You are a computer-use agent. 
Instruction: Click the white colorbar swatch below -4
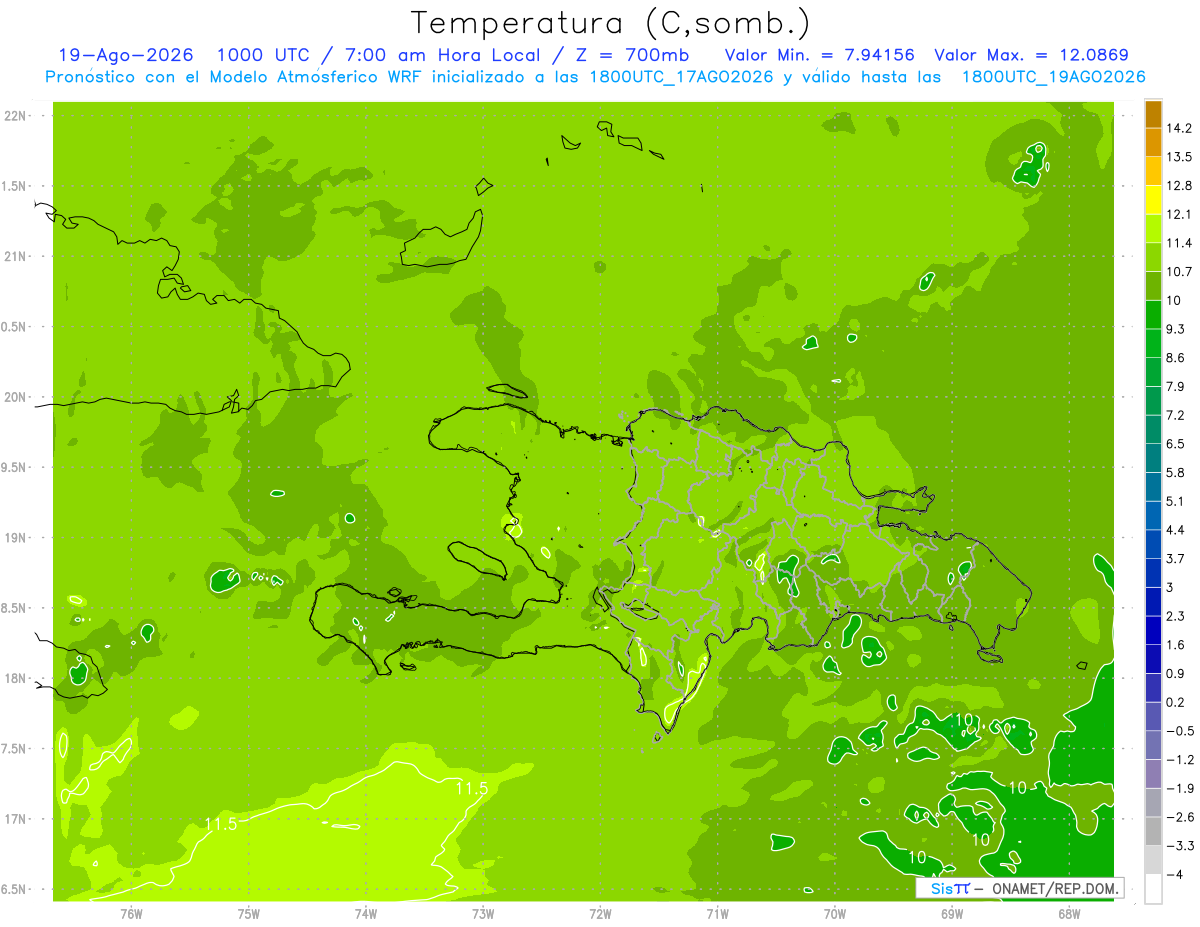coord(1153,888)
